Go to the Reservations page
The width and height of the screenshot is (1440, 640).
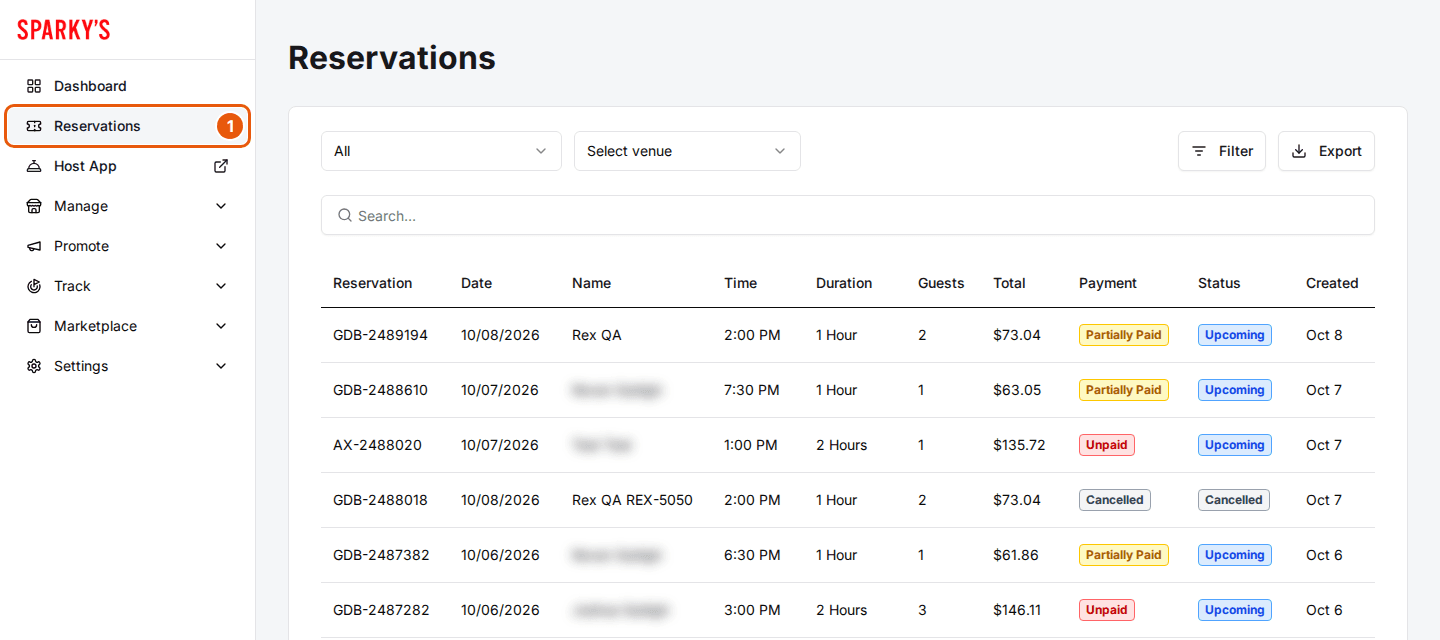[127, 126]
